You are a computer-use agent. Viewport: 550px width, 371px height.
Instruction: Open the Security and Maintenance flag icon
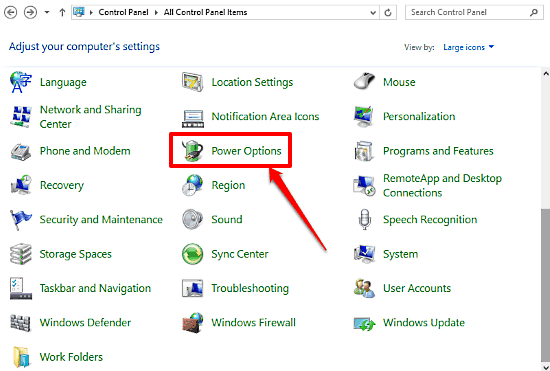tap(21, 220)
